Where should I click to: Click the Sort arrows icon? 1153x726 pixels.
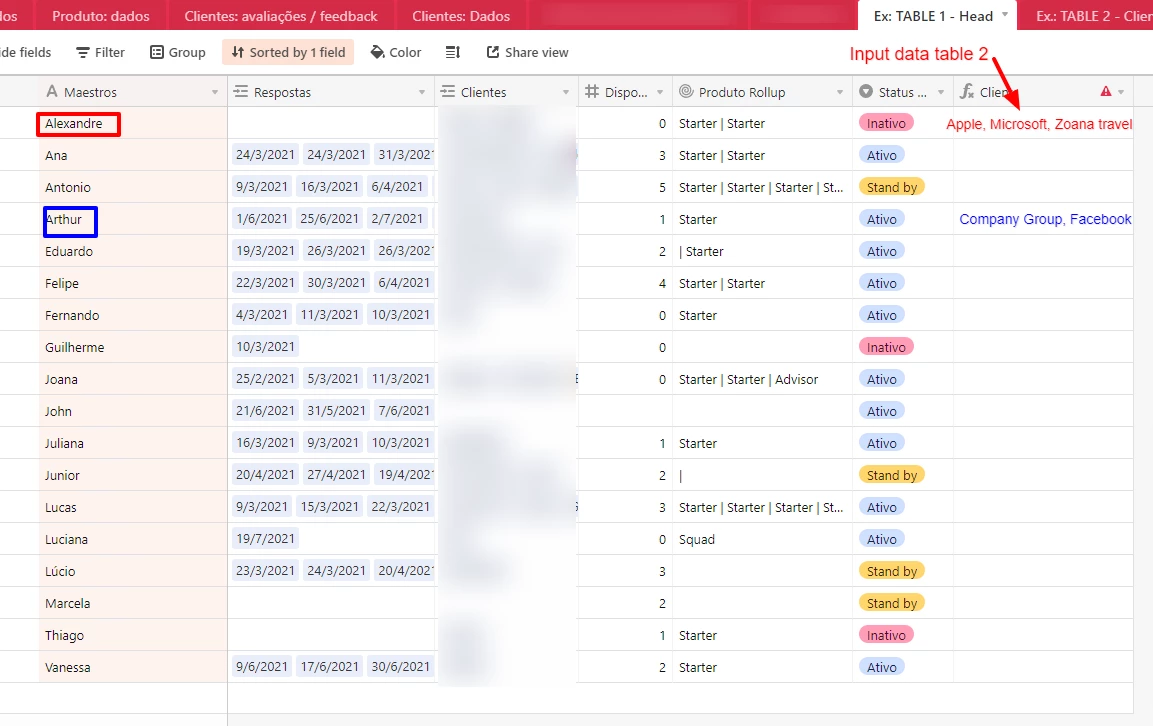pyautogui.click(x=237, y=52)
